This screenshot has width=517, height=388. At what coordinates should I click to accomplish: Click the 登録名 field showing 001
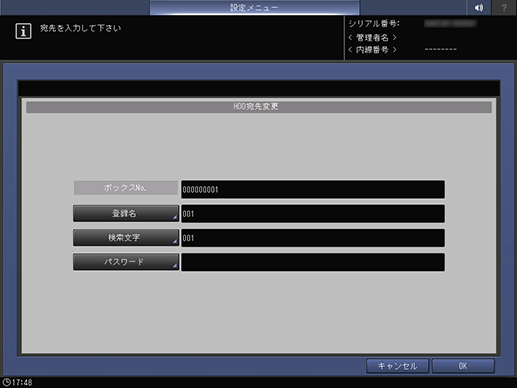[313, 214]
